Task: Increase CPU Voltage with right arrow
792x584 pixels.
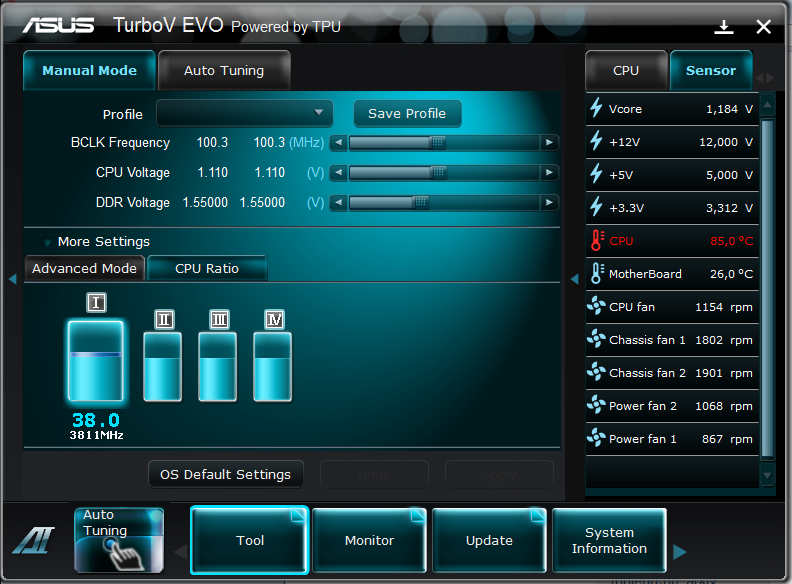Action: [549, 173]
